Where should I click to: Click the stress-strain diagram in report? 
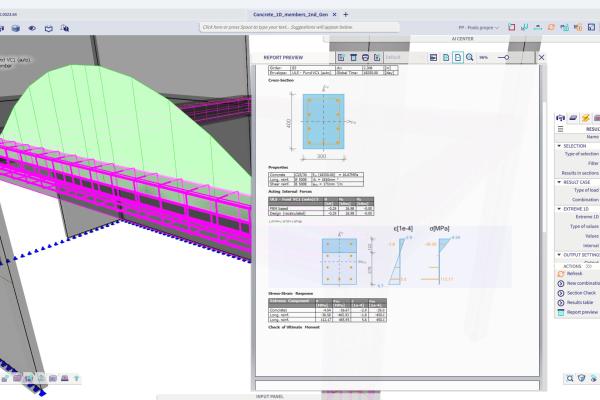[390, 256]
